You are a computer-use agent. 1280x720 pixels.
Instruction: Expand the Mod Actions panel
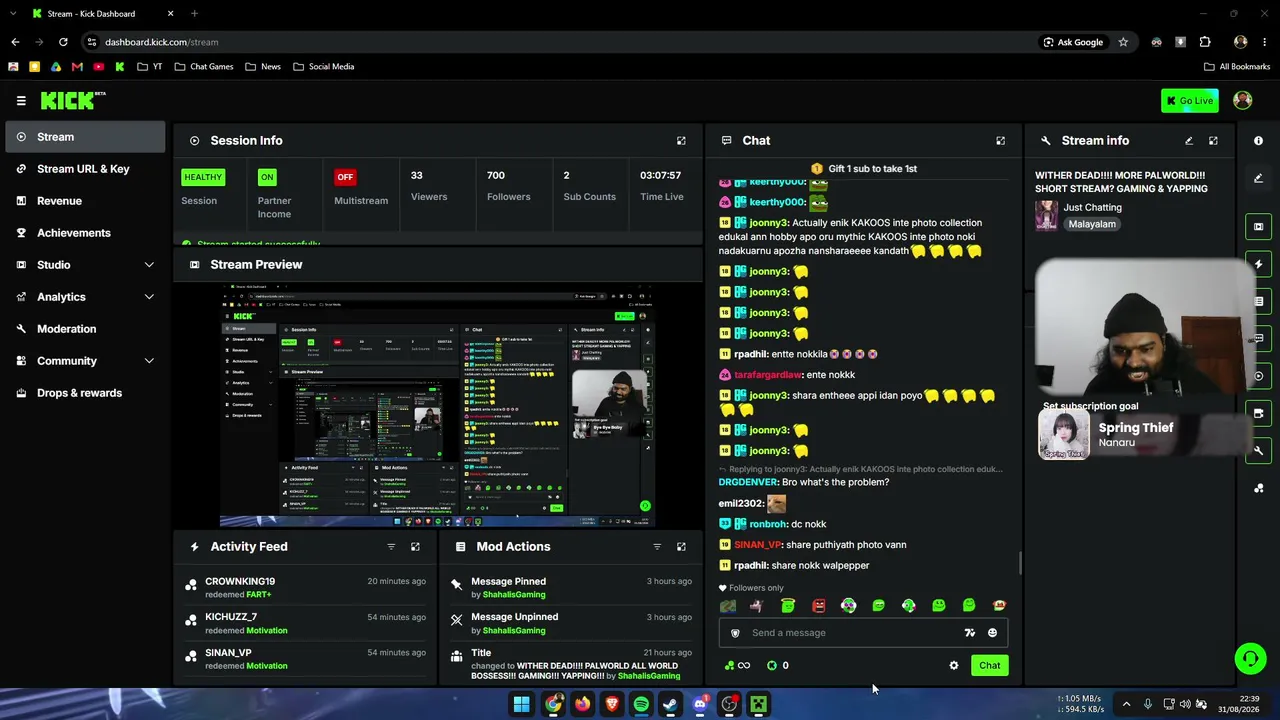pos(681,547)
